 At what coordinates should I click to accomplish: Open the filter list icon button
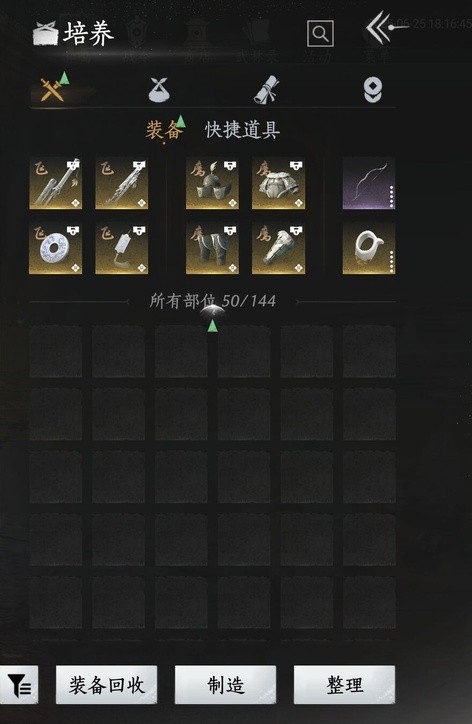coord(19,685)
